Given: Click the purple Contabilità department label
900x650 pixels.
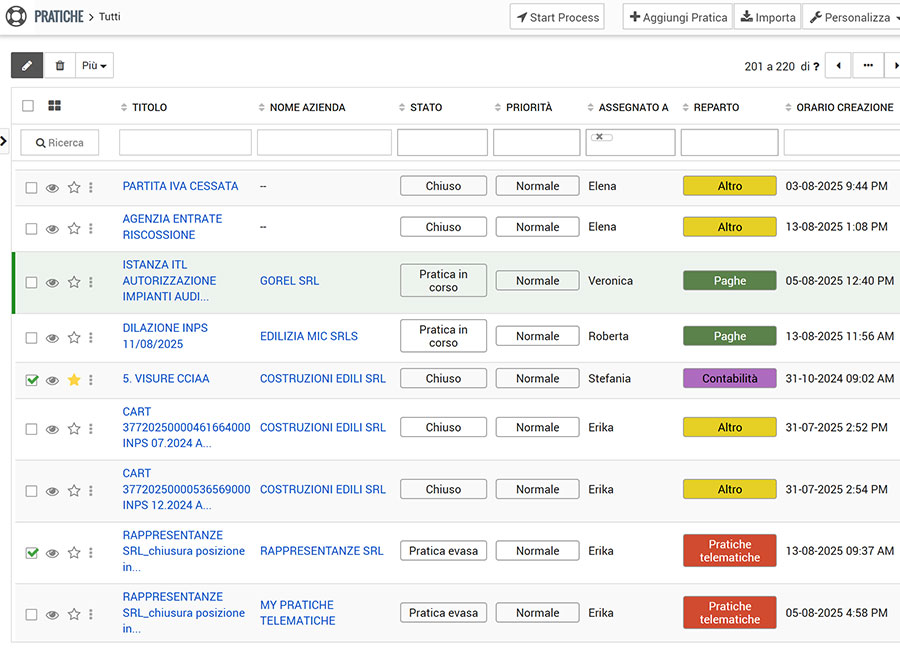Looking at the screenshot, I should coord(729,379).
